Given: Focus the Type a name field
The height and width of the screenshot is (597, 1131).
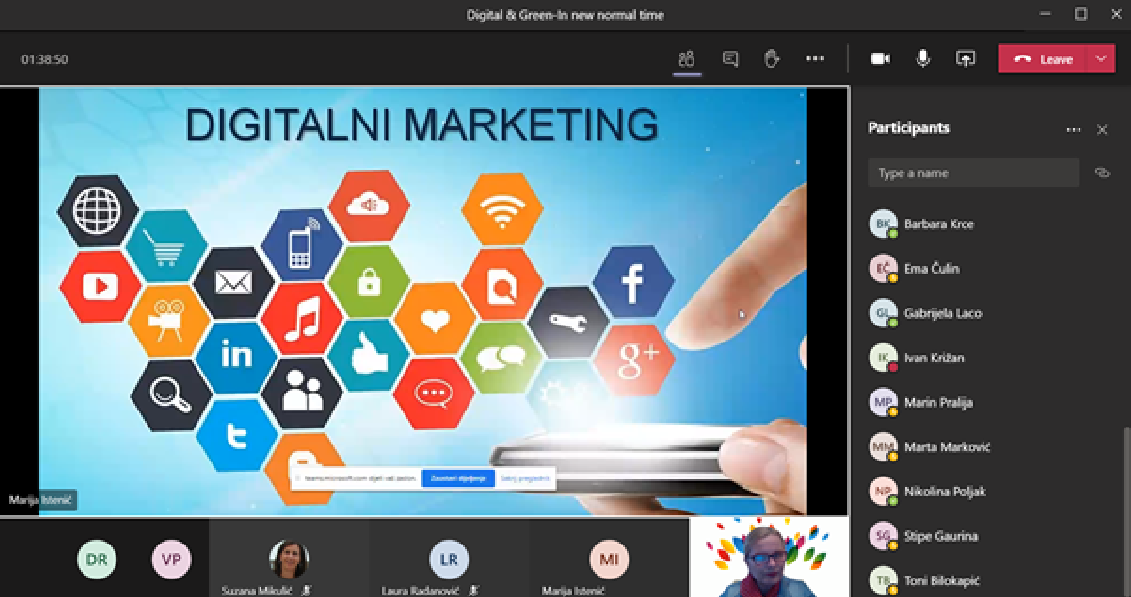Looking at the screenshot, I should (974, 173).
